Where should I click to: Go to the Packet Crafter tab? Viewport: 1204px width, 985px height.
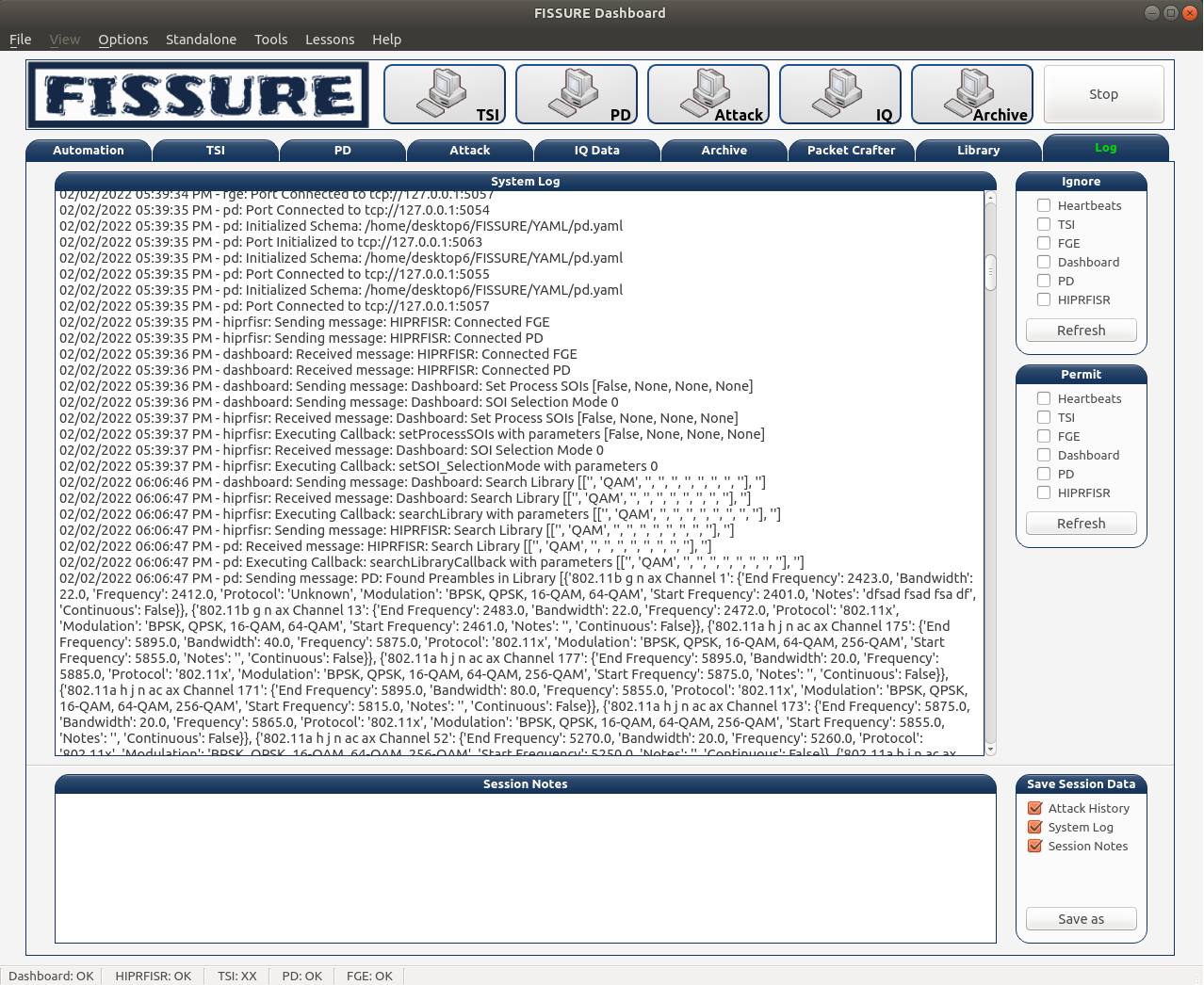pos(852,151)
